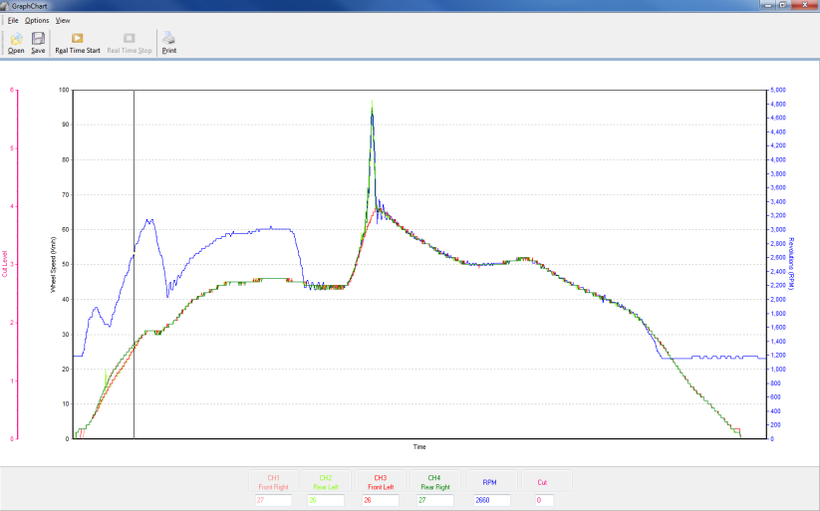Select the CH4 Rear Right value field
This screenshot has width=820, height=511.
[x=435, y=500]
